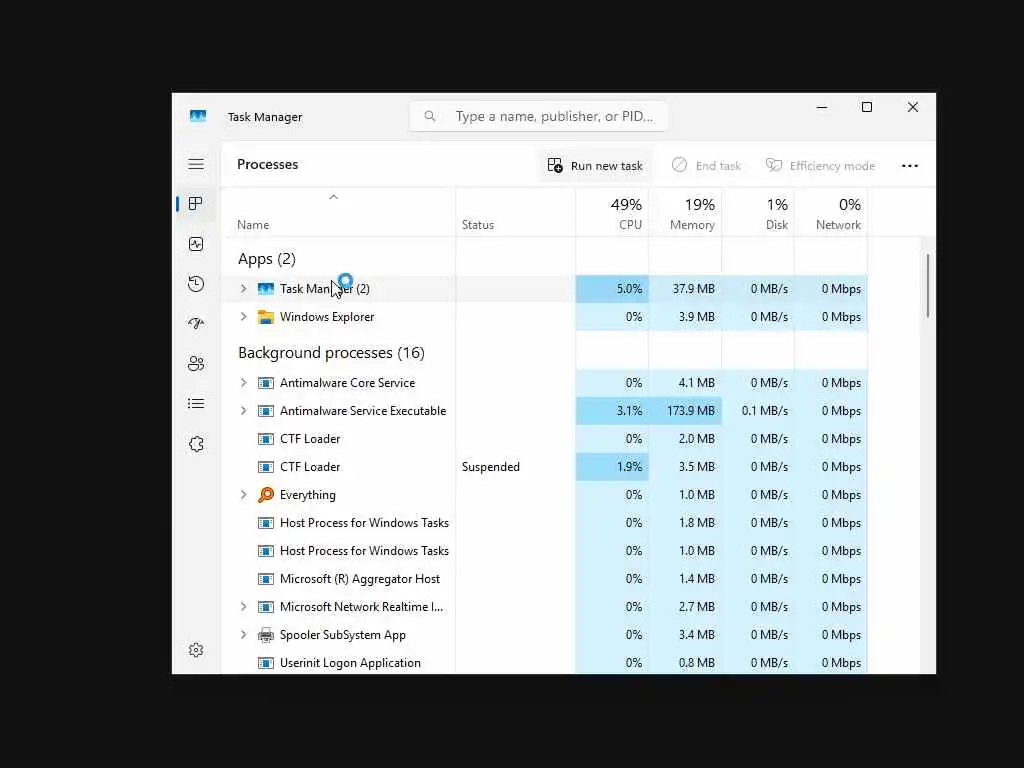Image resolution: width=1024 pixels, height=768 pixels.
Task: Click the search magnifier icon
Action: coord(430,116)
